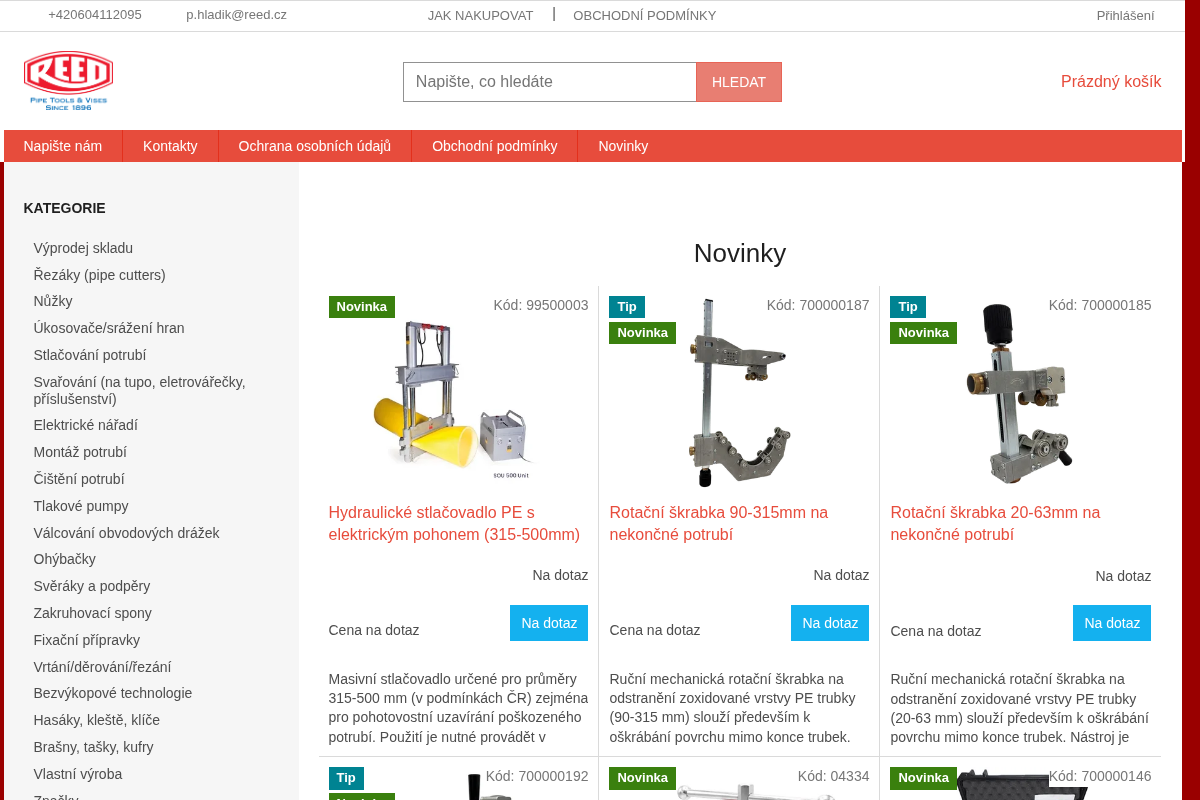Image resolution: width=1200 pixels, height=800 pixels.
Task: Select the Elektrické nářadí category
Action: 86,425
